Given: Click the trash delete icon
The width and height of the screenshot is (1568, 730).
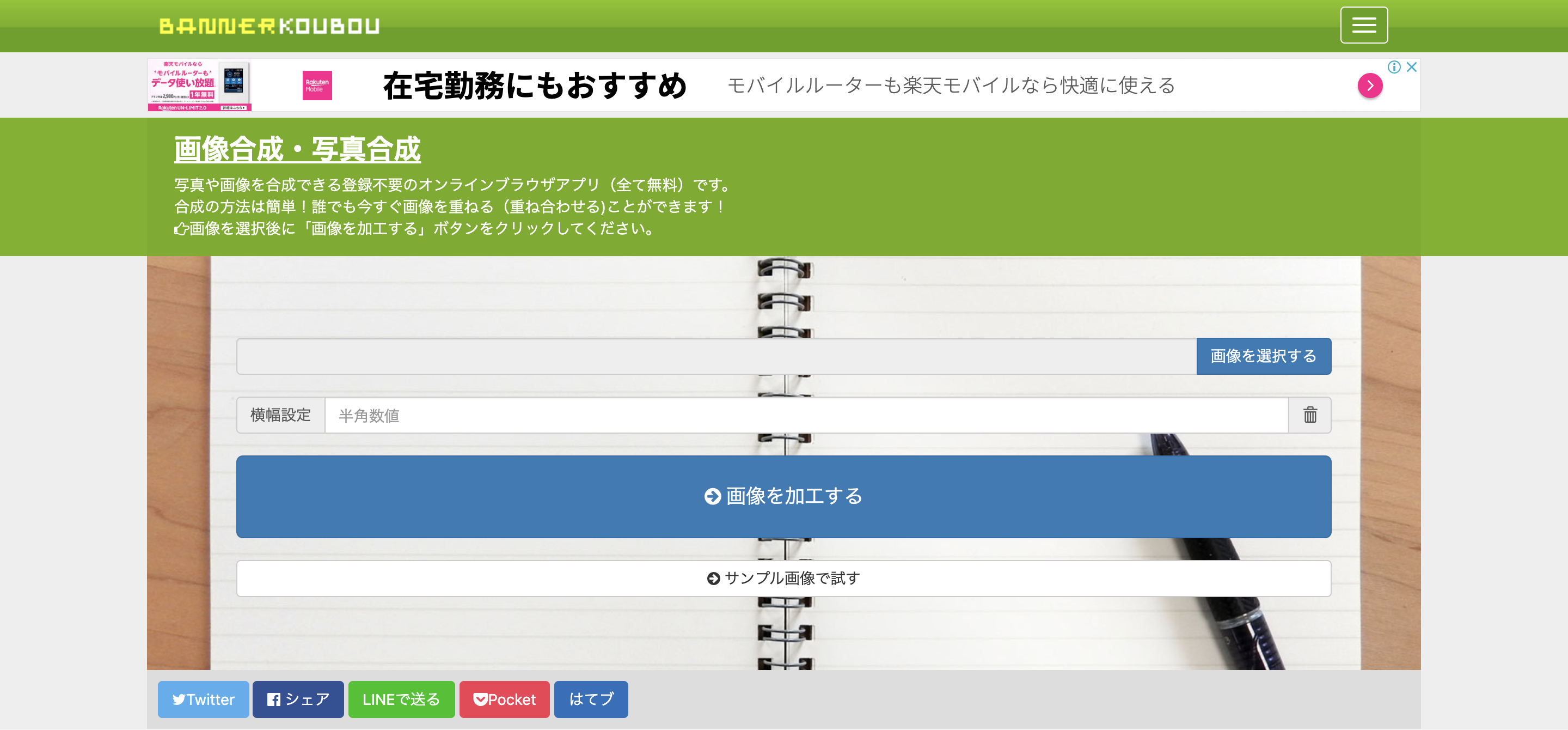Looking at the screenshot, I should tap(1310, 415).
